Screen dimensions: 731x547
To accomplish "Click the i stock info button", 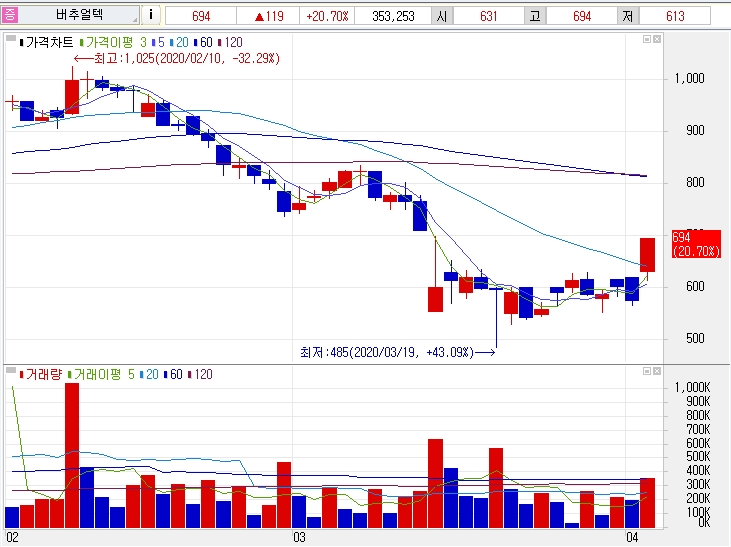I will coord(151,14).
